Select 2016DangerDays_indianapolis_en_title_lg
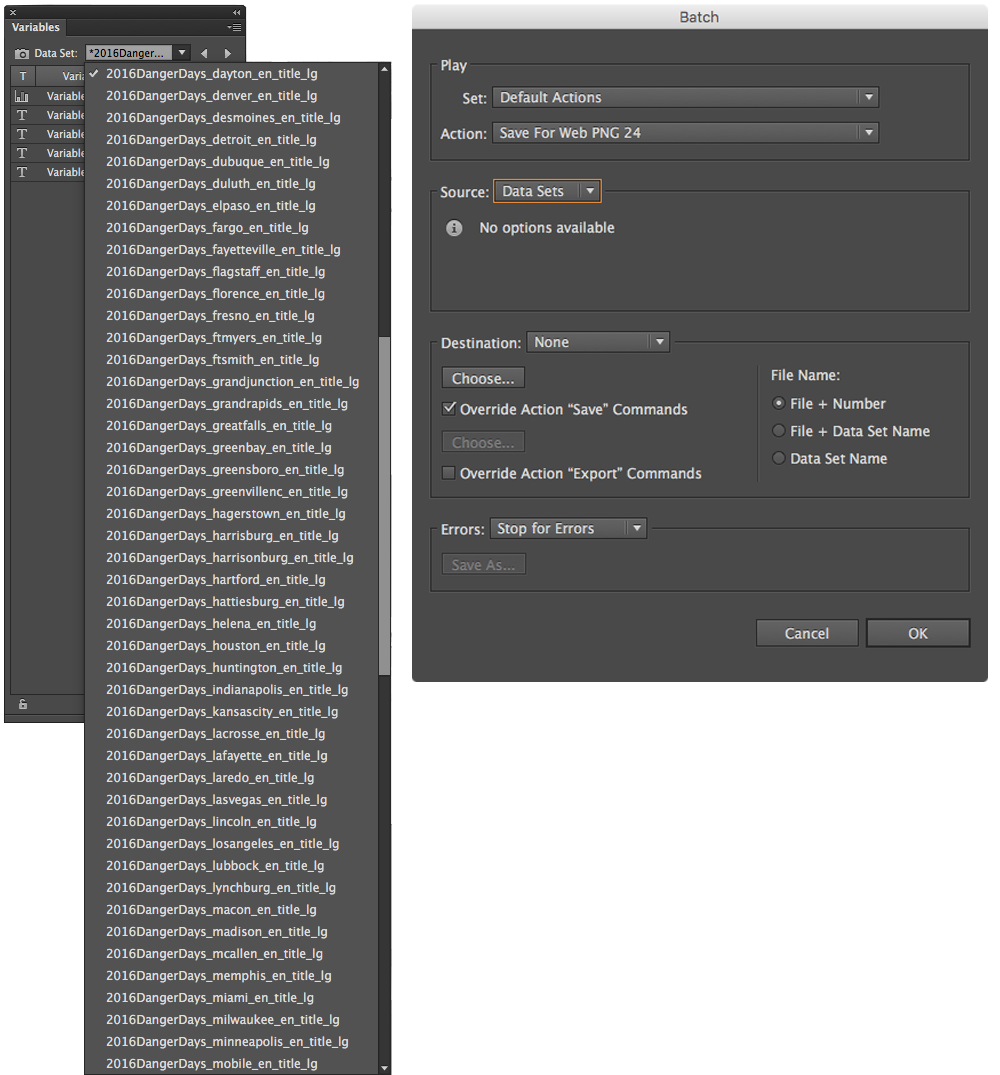Viewport: 1000px width, 1075px height. tap(231, 689)
